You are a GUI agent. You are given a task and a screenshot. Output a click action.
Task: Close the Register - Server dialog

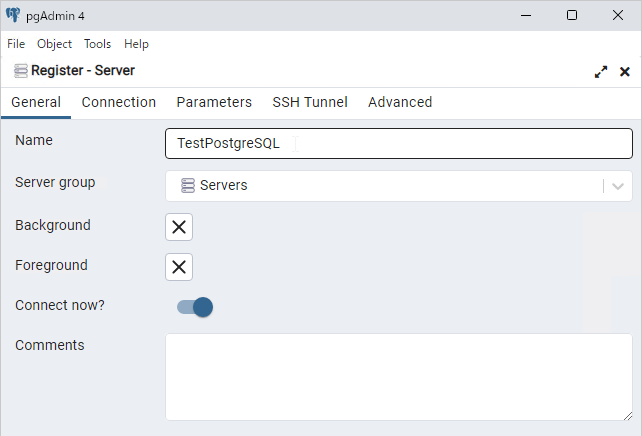coord(624,72)
